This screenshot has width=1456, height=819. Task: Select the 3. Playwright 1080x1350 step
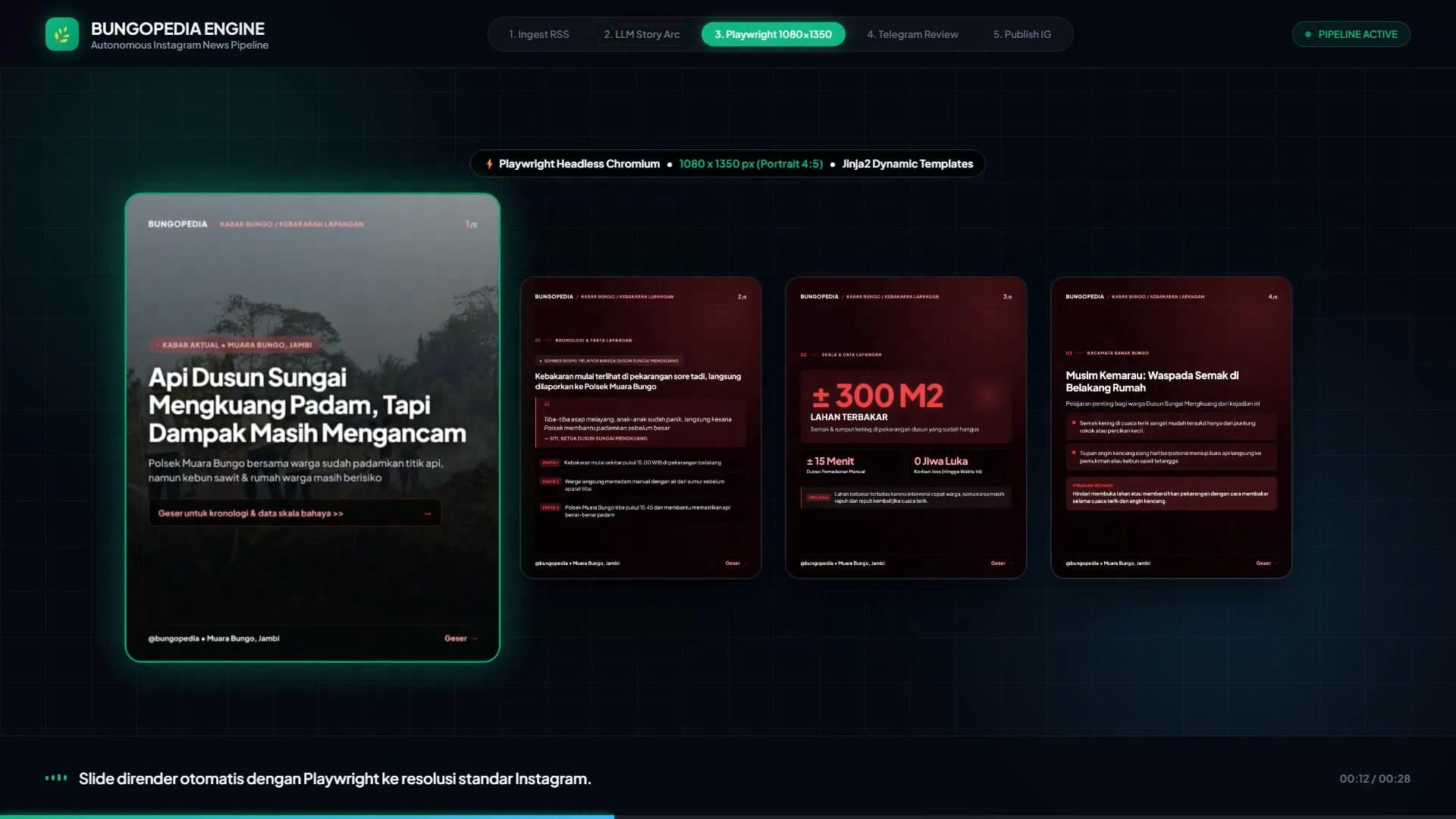point(773,34)
